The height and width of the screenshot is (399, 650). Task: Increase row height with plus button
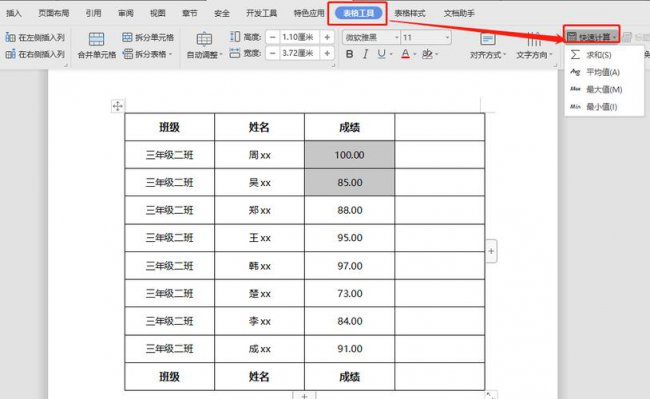pos(327,37)
